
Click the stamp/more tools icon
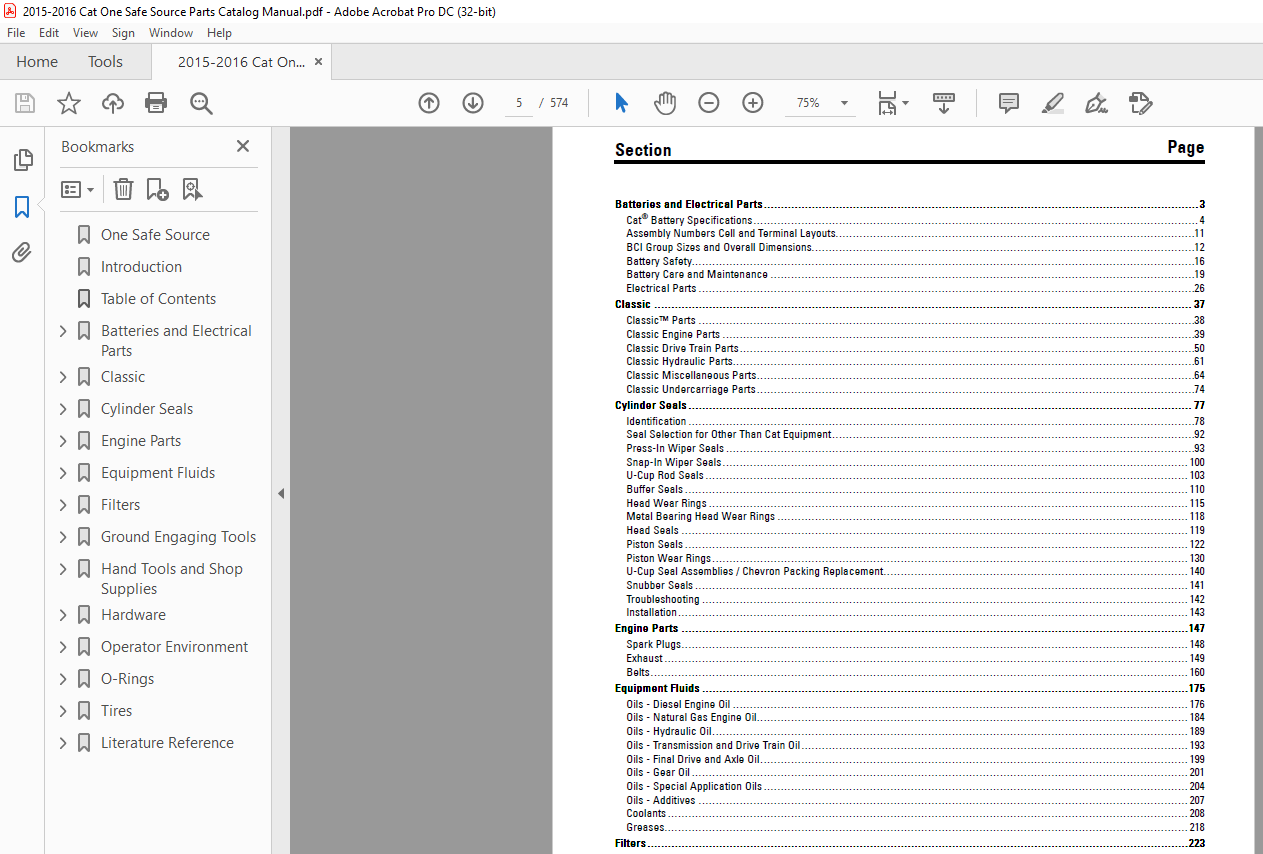(x=1140, y=103)
